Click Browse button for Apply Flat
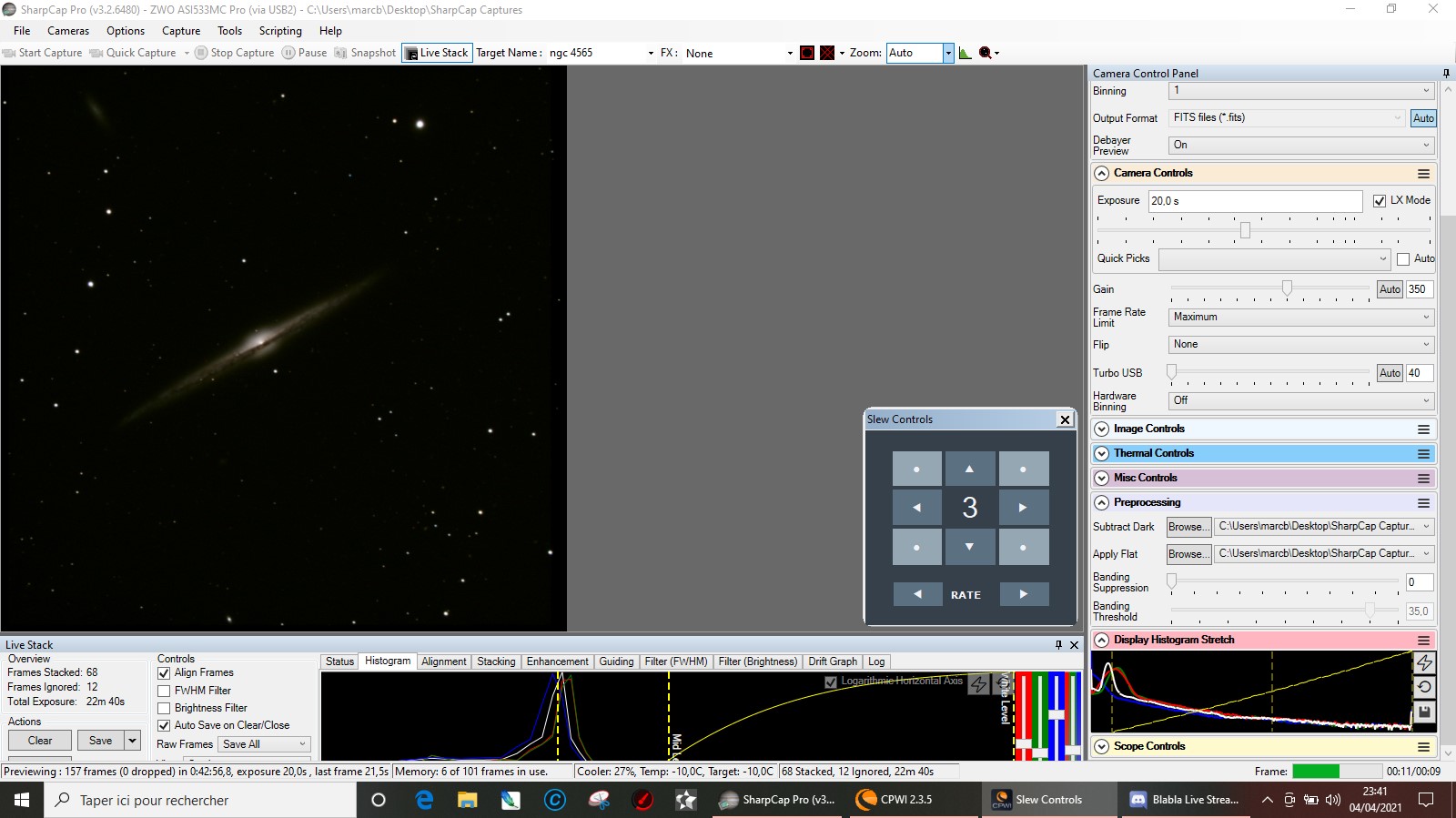Viewport: 1456px width, 818px height. click(x=1188, y=554)
